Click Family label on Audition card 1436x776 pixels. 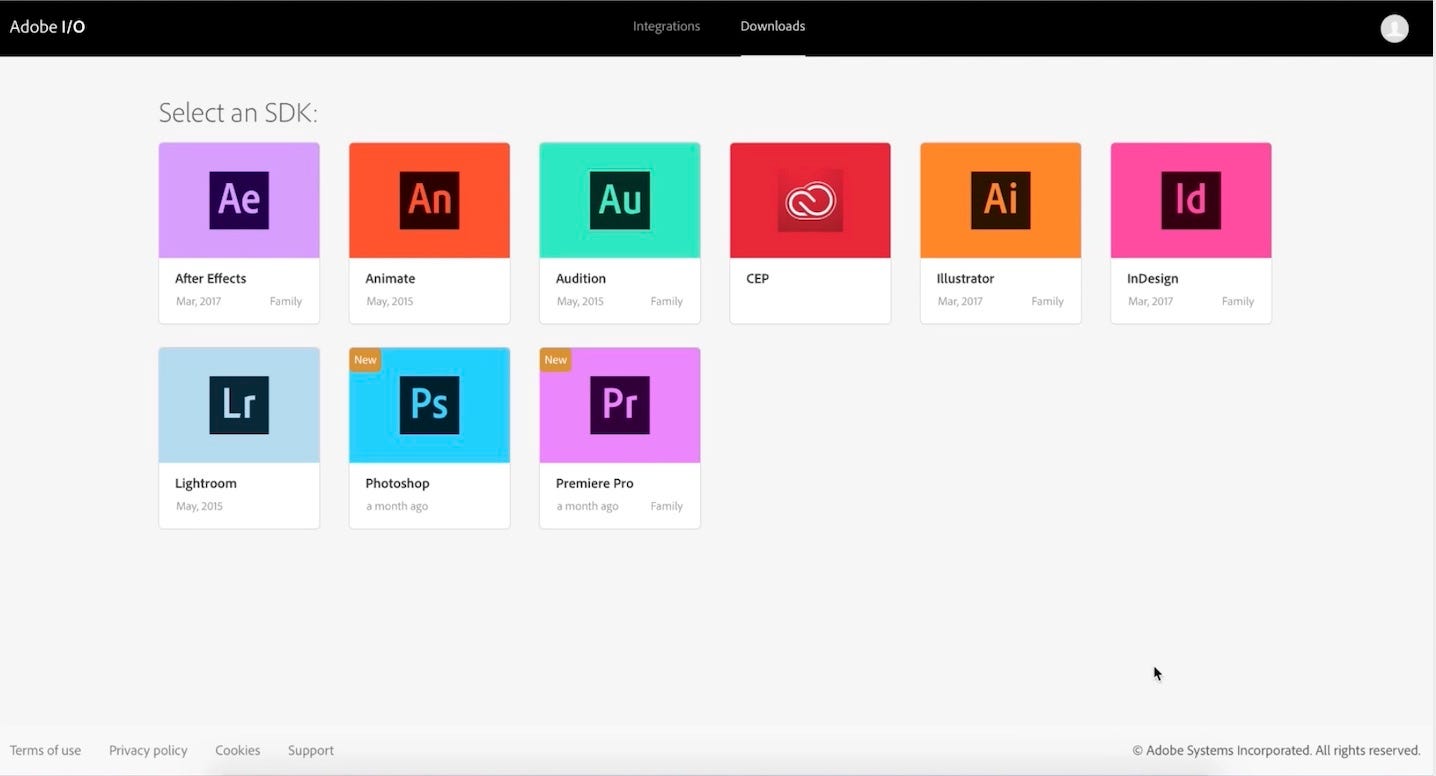[667, 301]
